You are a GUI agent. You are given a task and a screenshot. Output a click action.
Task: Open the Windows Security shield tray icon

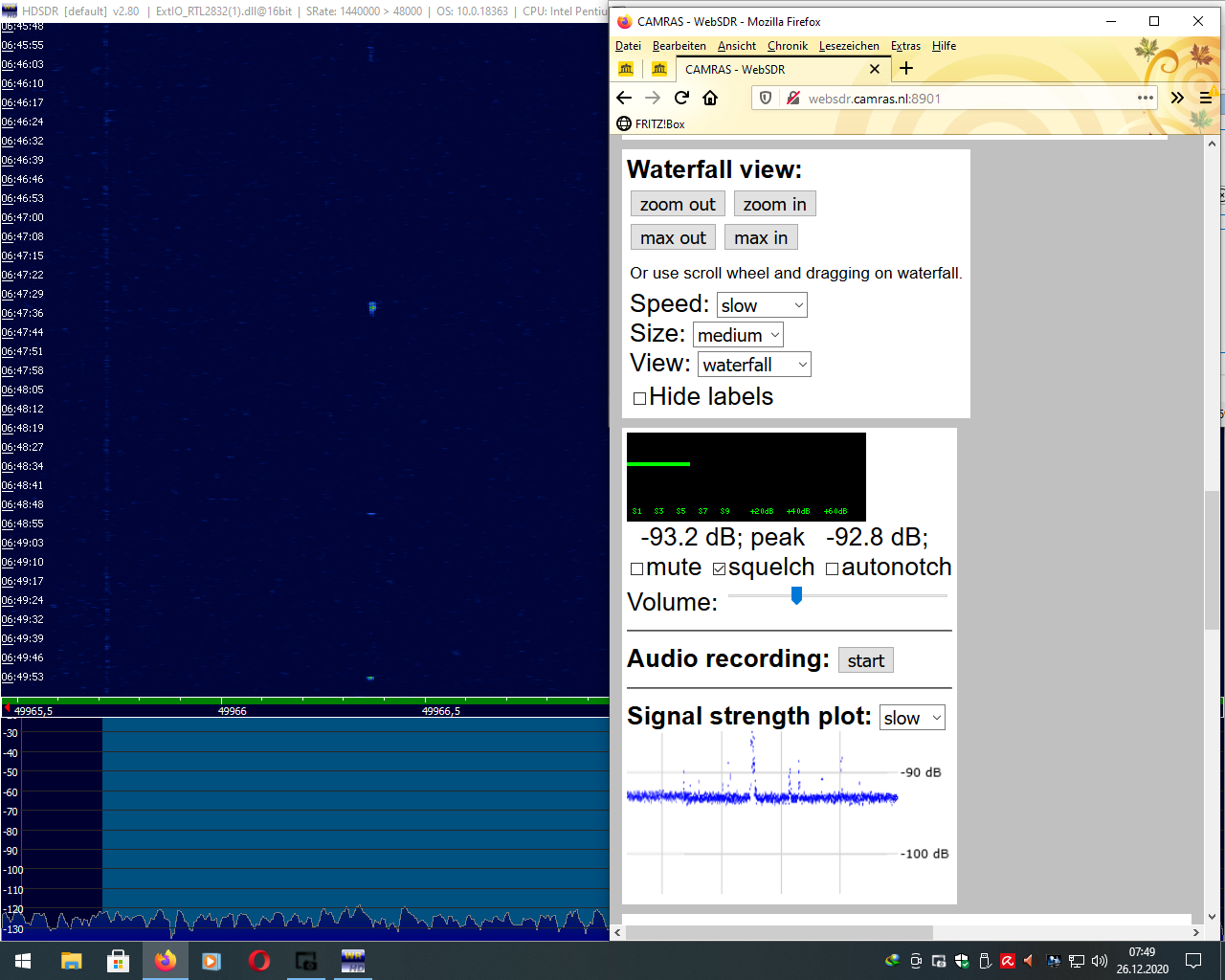962,961
